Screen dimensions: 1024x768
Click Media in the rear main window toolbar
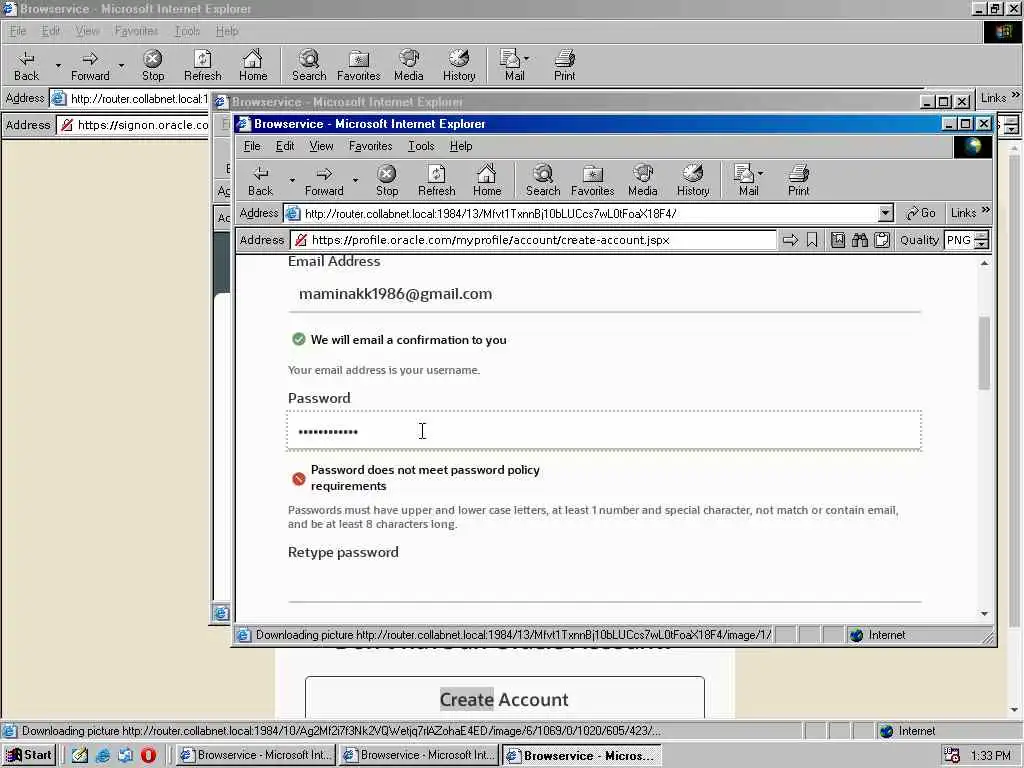[x=409, y=65]
